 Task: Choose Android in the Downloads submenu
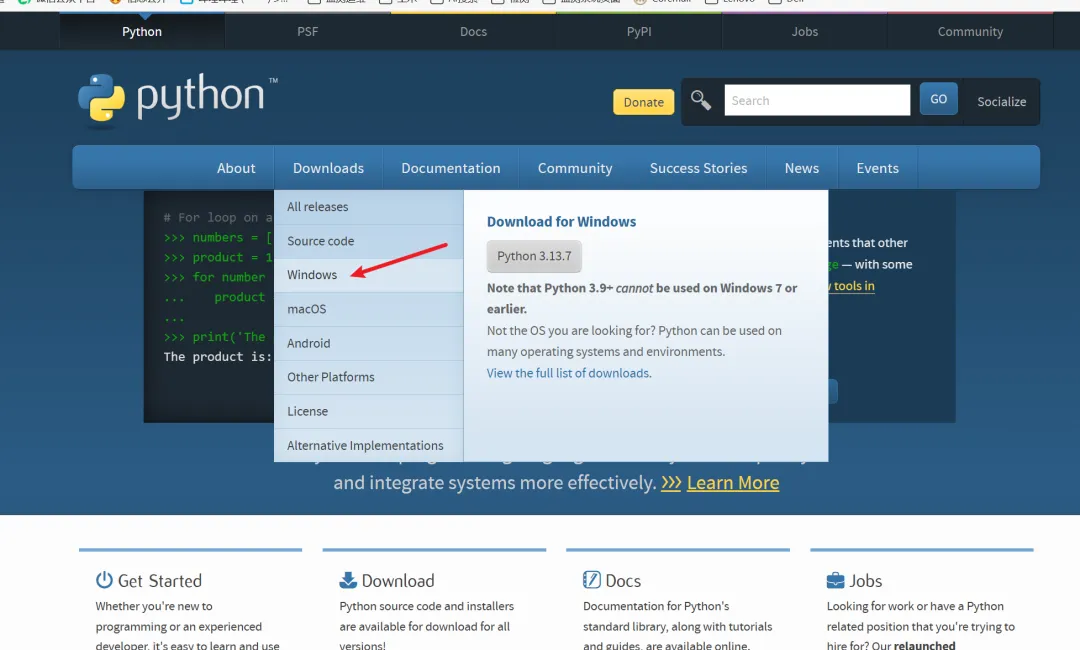368,343
